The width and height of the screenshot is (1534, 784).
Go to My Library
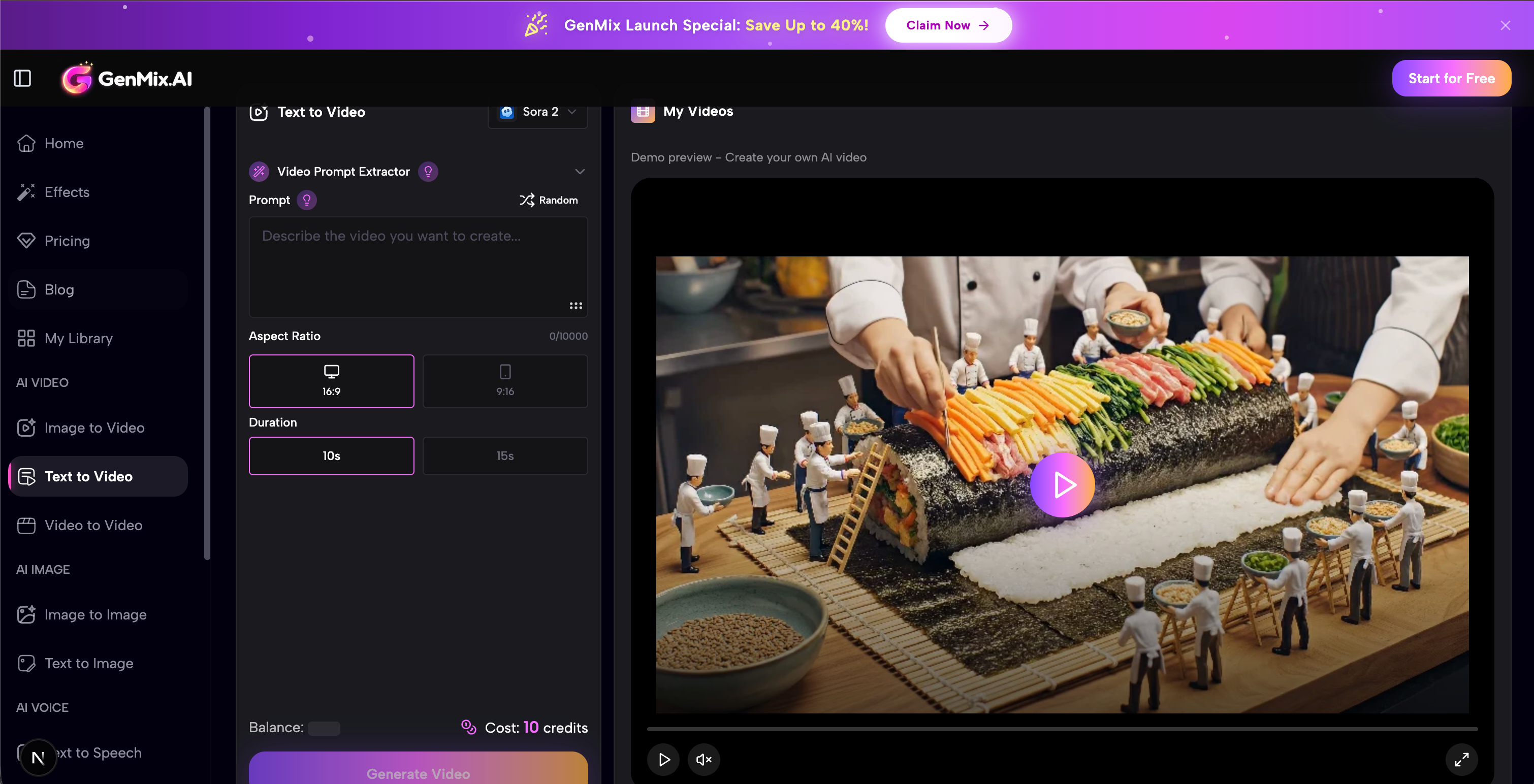pyautogui.click(x=78, y=338)
